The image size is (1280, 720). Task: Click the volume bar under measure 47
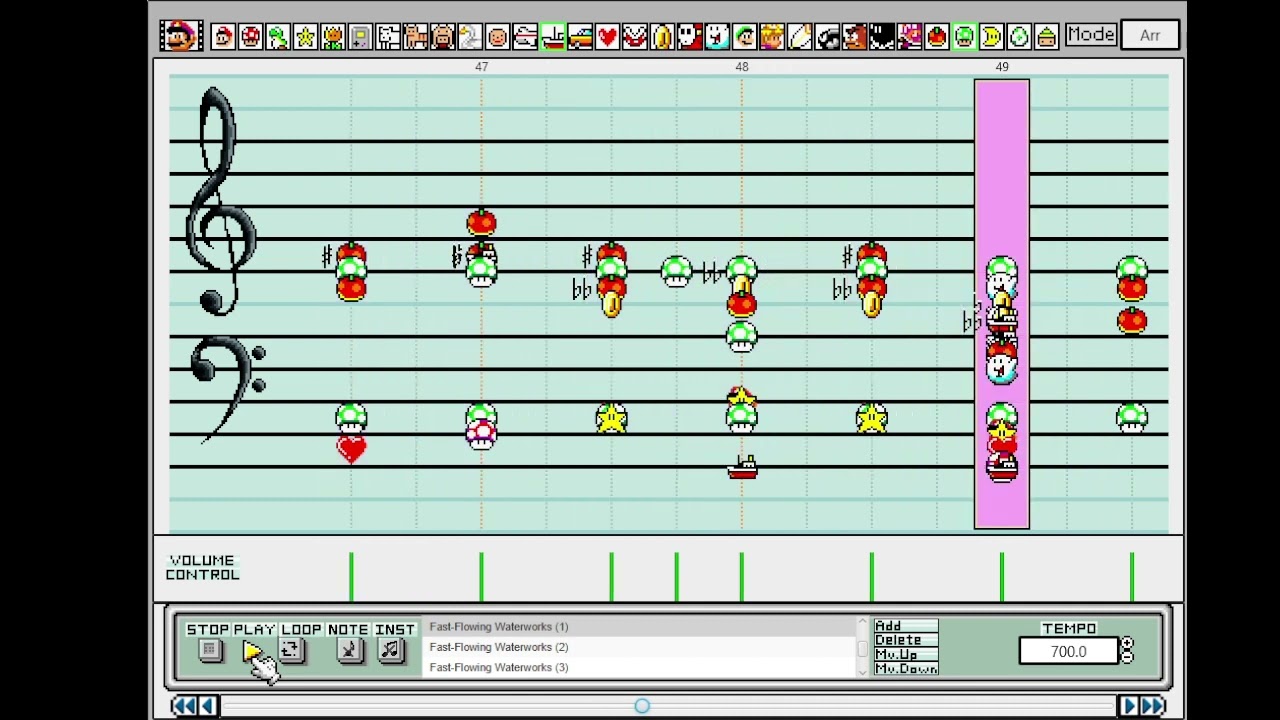click(x=481, y=578)
